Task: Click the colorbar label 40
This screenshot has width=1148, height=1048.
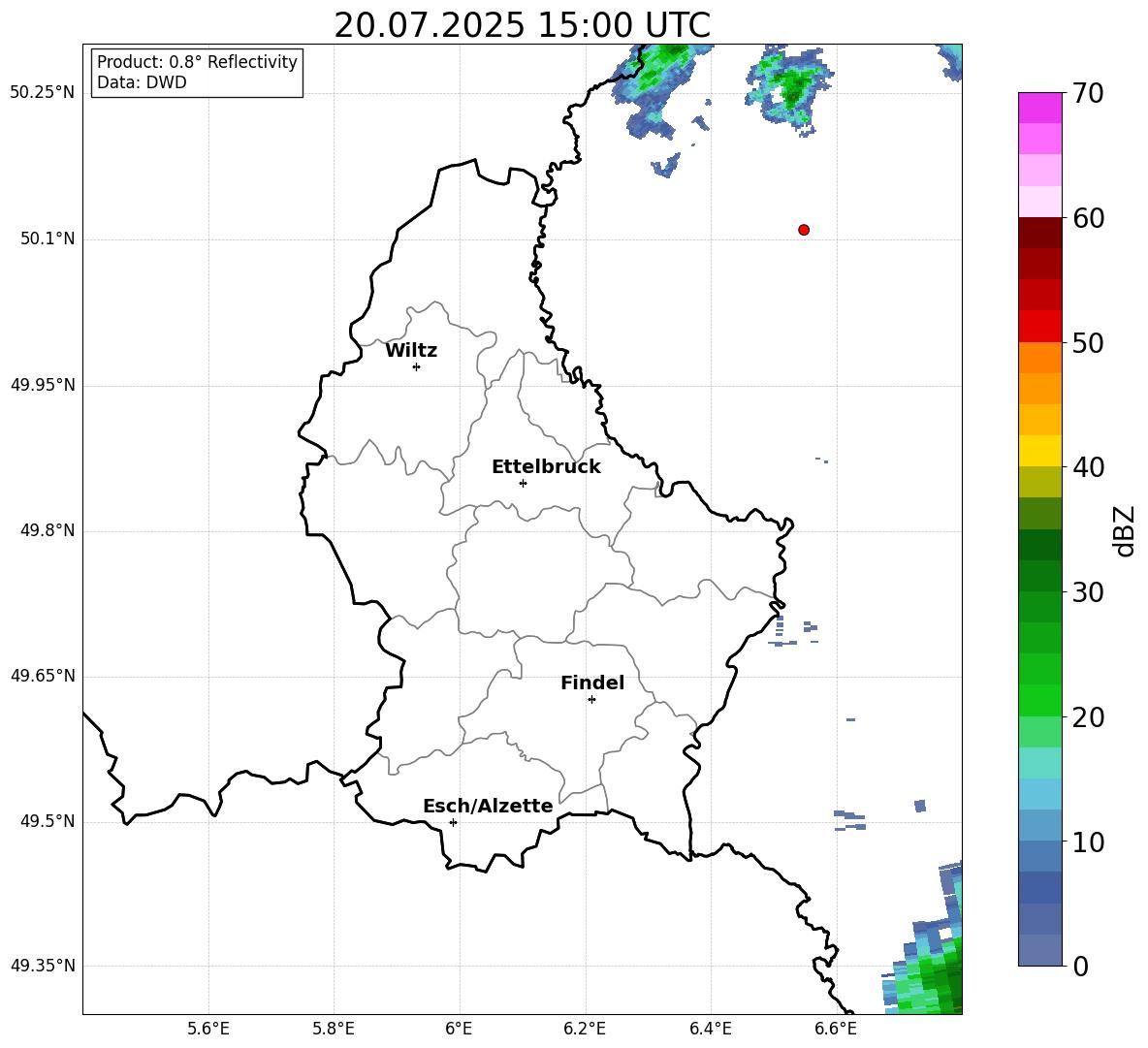Action: (x=1088, y=467)
